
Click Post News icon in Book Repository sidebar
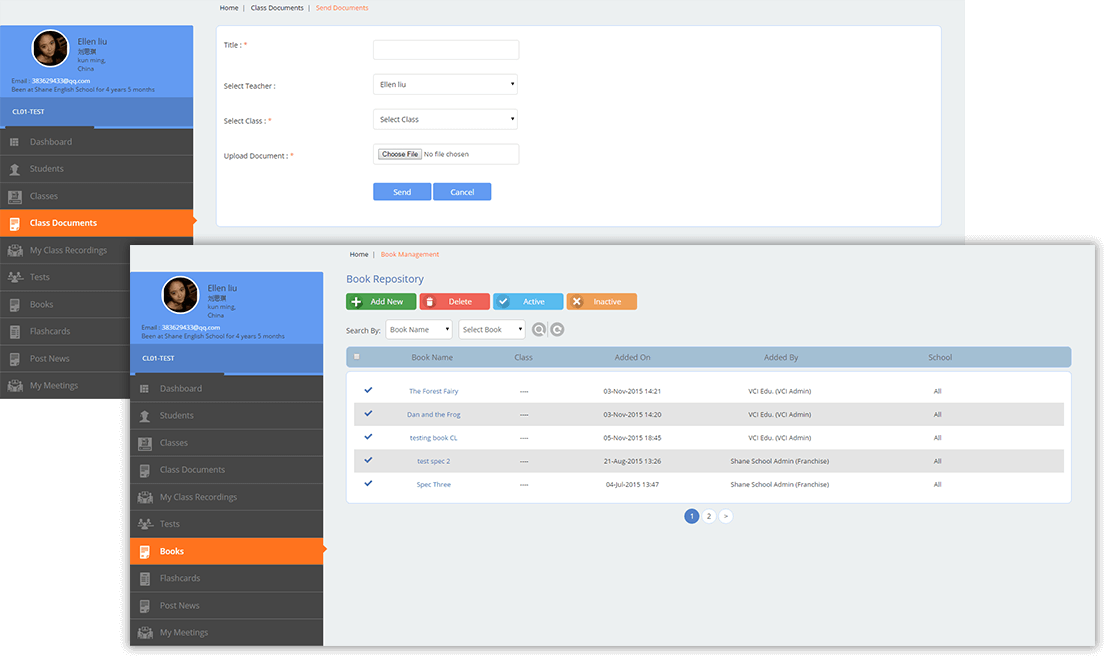[x=145, y=606]
